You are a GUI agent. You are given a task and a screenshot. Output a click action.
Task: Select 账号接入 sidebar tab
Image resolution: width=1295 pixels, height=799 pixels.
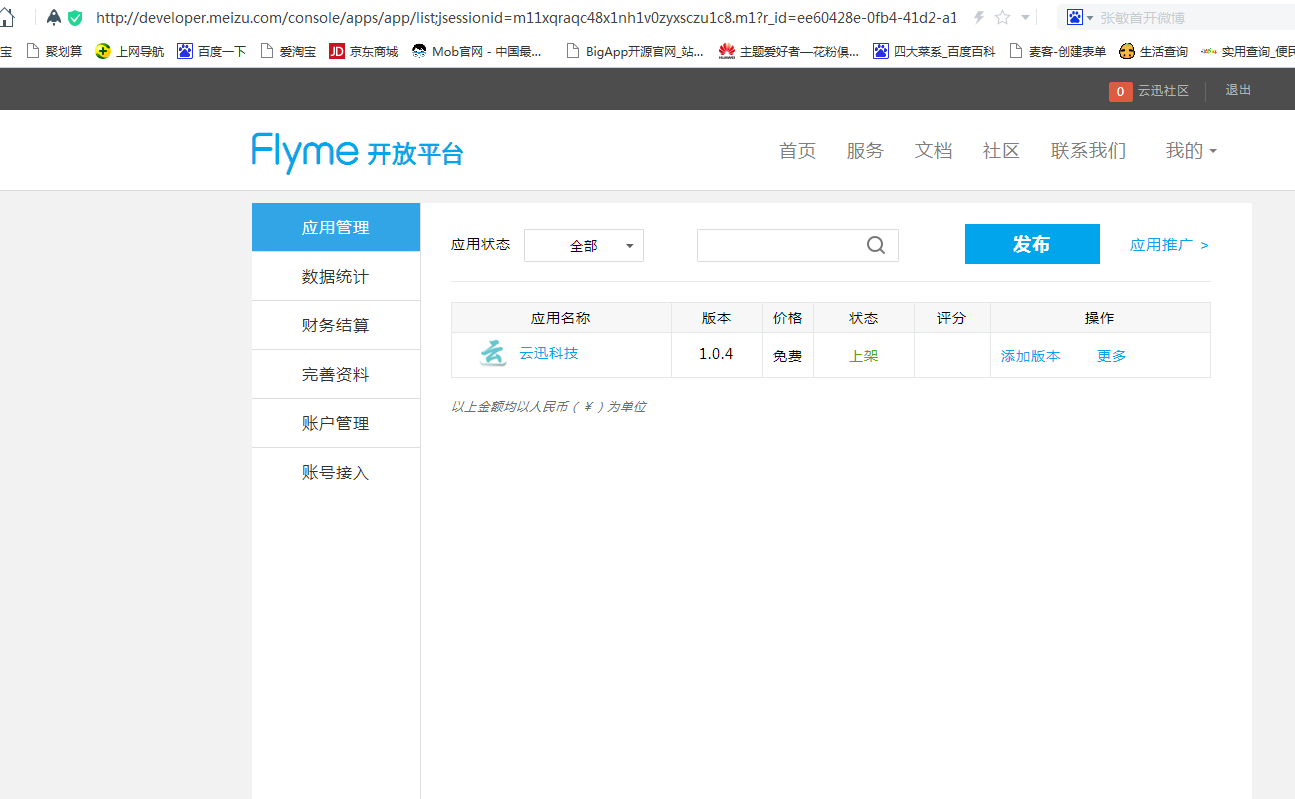[x=336, y=472]
